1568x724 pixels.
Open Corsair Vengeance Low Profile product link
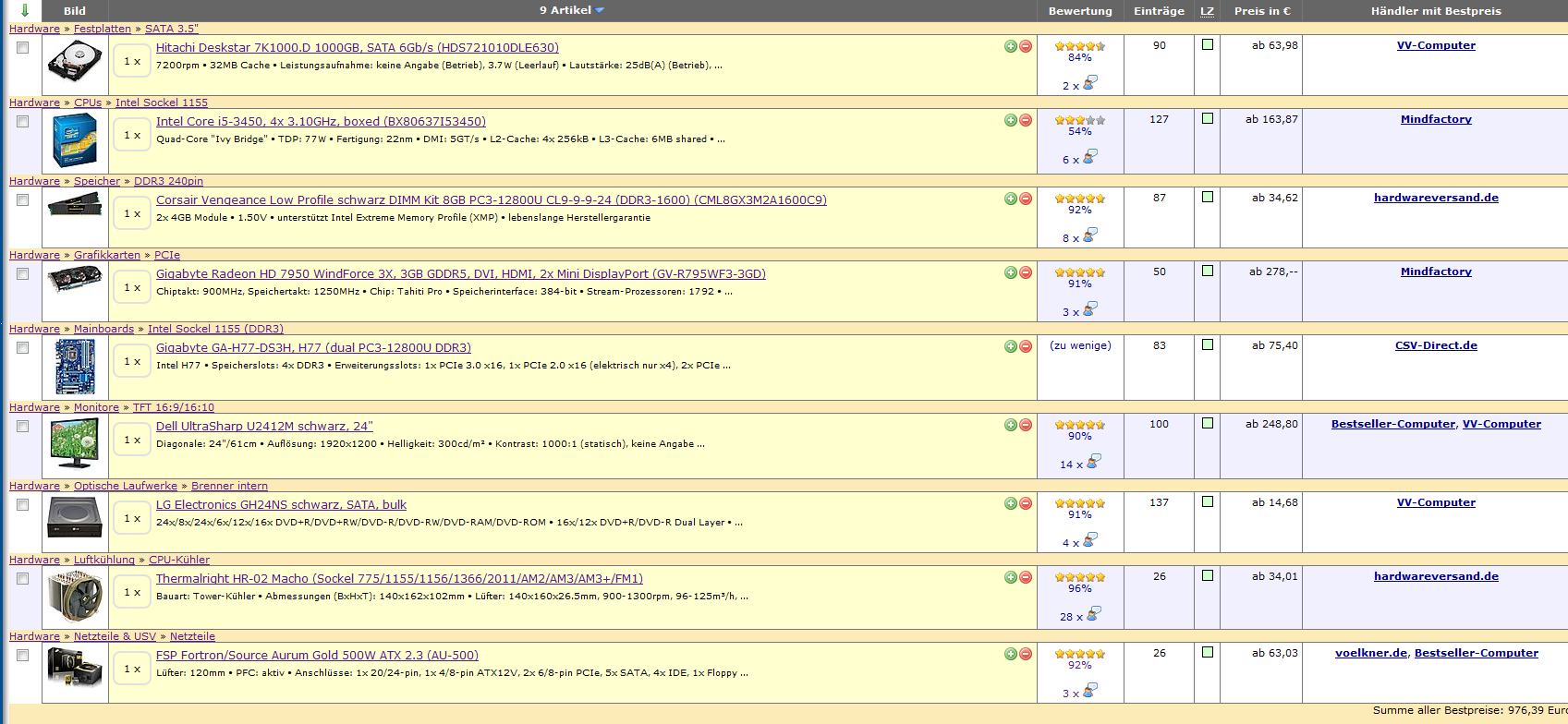coord(492,199)
